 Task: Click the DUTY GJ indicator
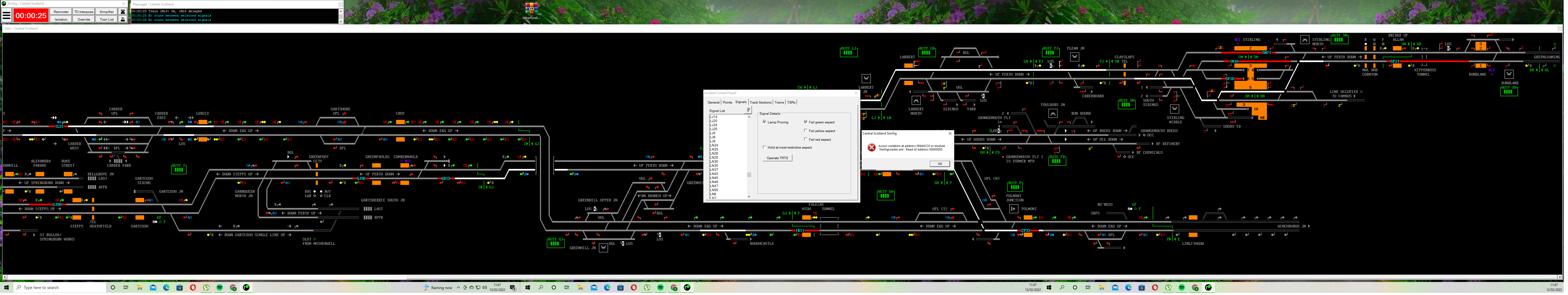(556, 243)
